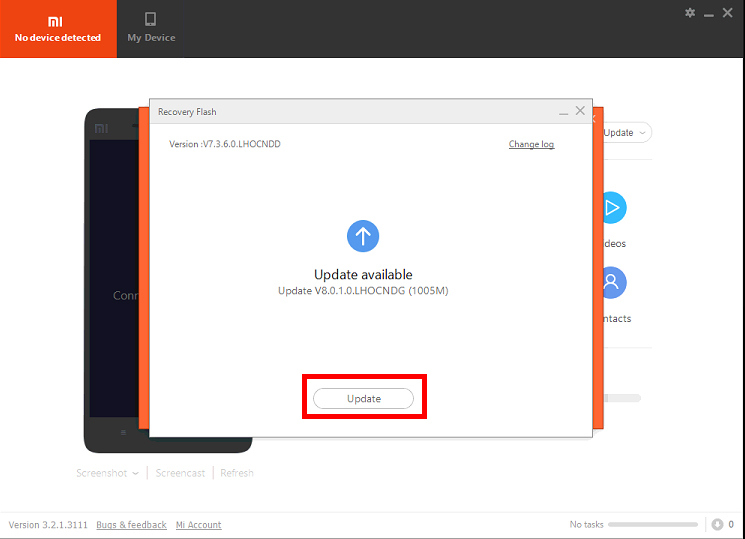
Task: Switch to the My Device tab
Action: pyautogui.click(x=151, y=29)
